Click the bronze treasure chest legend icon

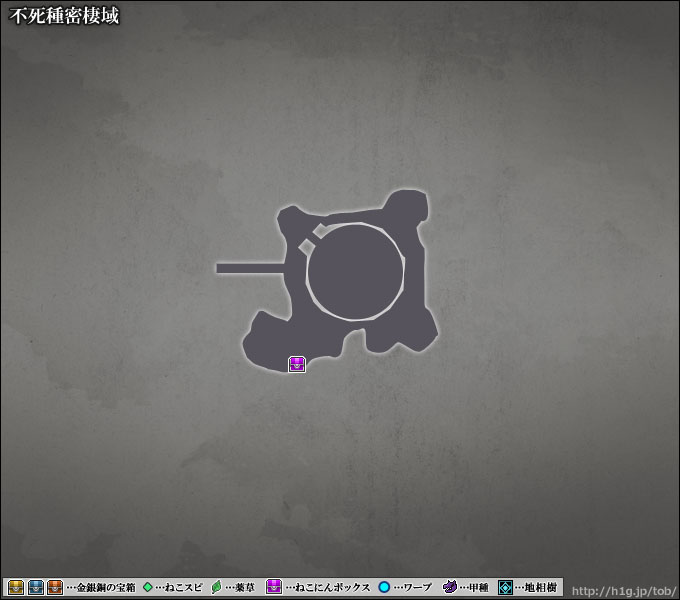coord(55,587)
